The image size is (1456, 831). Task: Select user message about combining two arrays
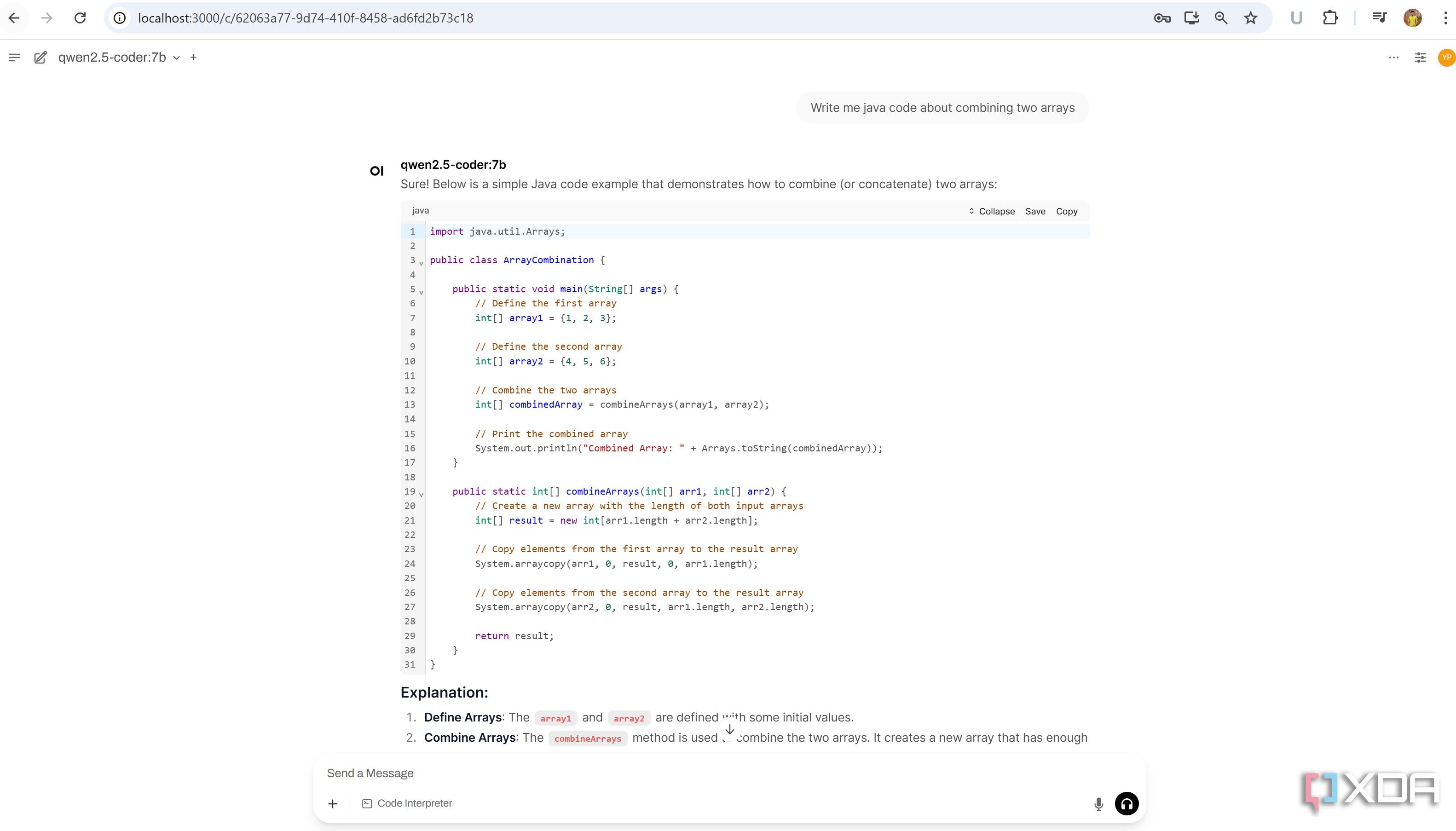[942, 108]
